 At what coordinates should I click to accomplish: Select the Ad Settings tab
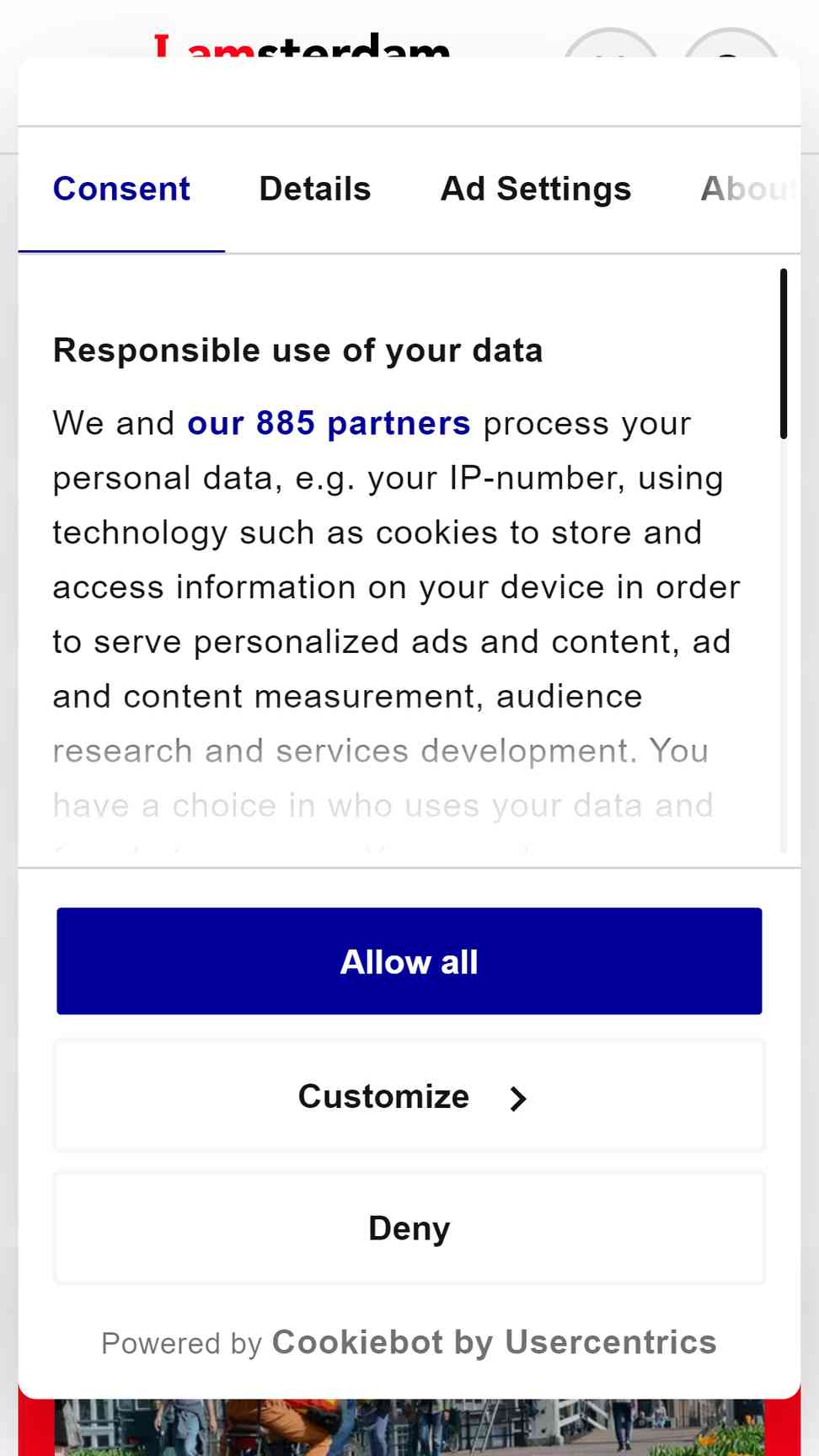(536, 190)
